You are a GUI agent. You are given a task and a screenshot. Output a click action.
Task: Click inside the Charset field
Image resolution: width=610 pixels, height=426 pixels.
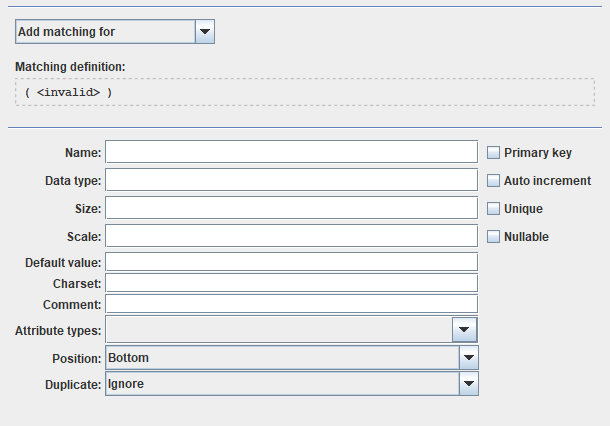[x=291, y=283]
